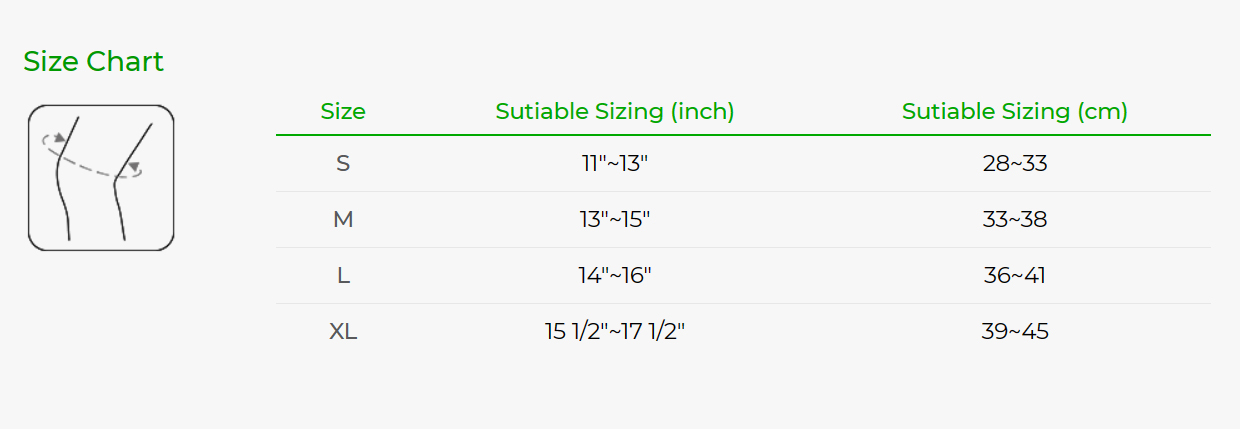This screenshot has width=1240, height=429.
Task: Click the 13"~15" inch value
Action: click(x=615, y=219)
